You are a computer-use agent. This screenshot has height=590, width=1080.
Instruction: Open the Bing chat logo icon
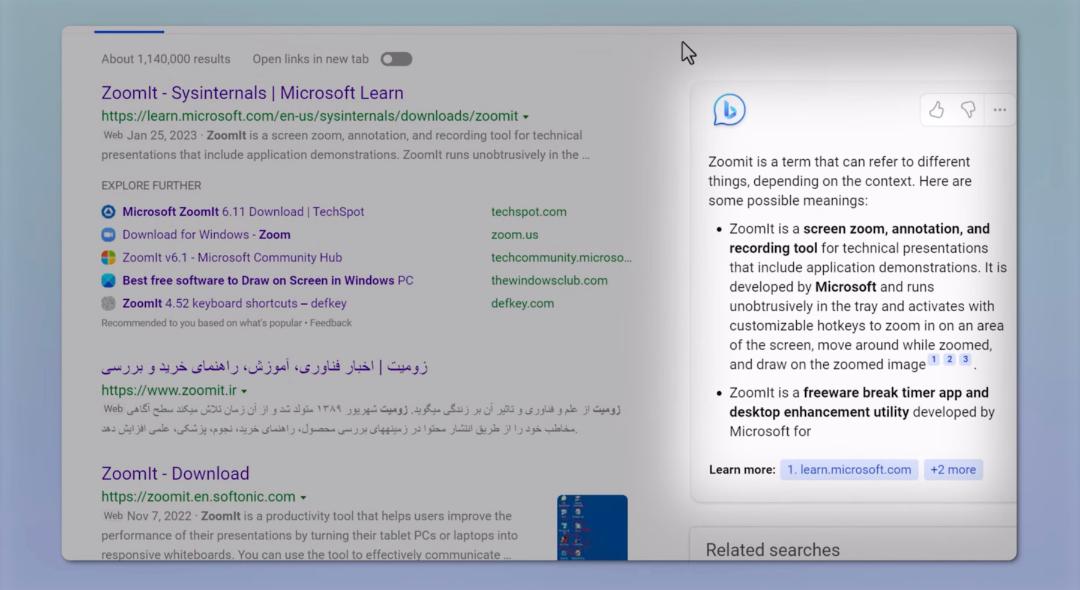(x=729, y=110)
